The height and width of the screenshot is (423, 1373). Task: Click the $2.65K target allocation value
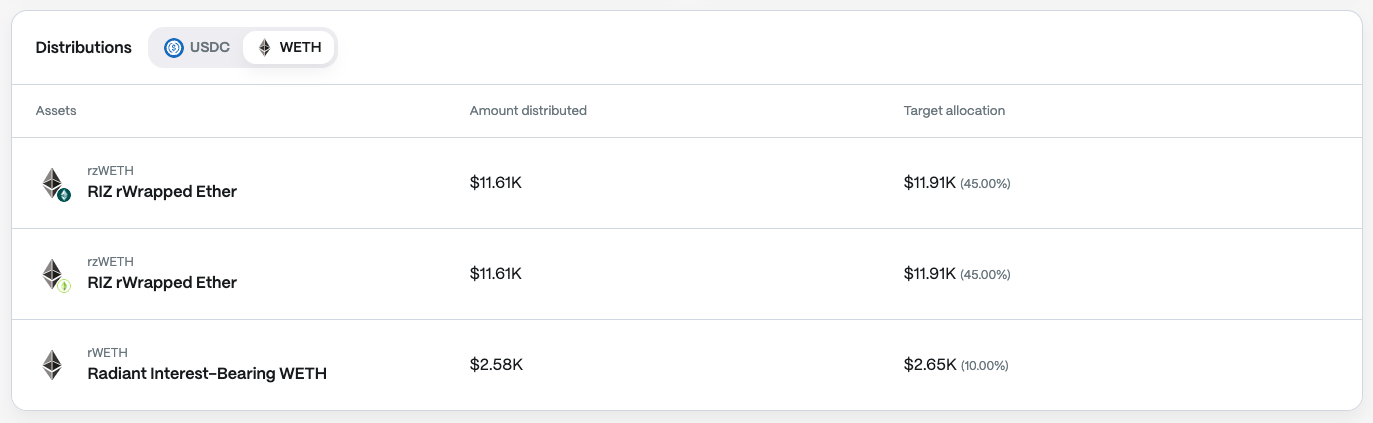coord(930,364)
